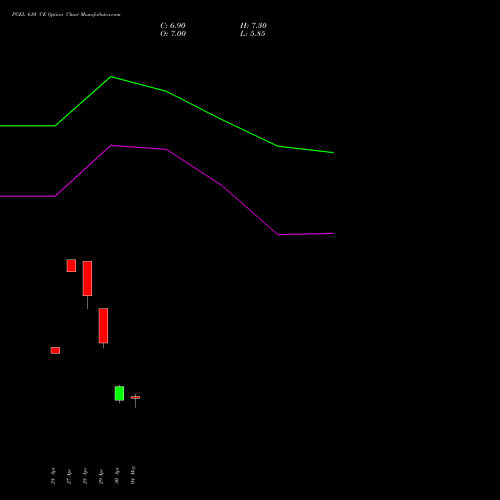
Task: Select the 28 Apr candlestick
Action: tap(87, 285)
